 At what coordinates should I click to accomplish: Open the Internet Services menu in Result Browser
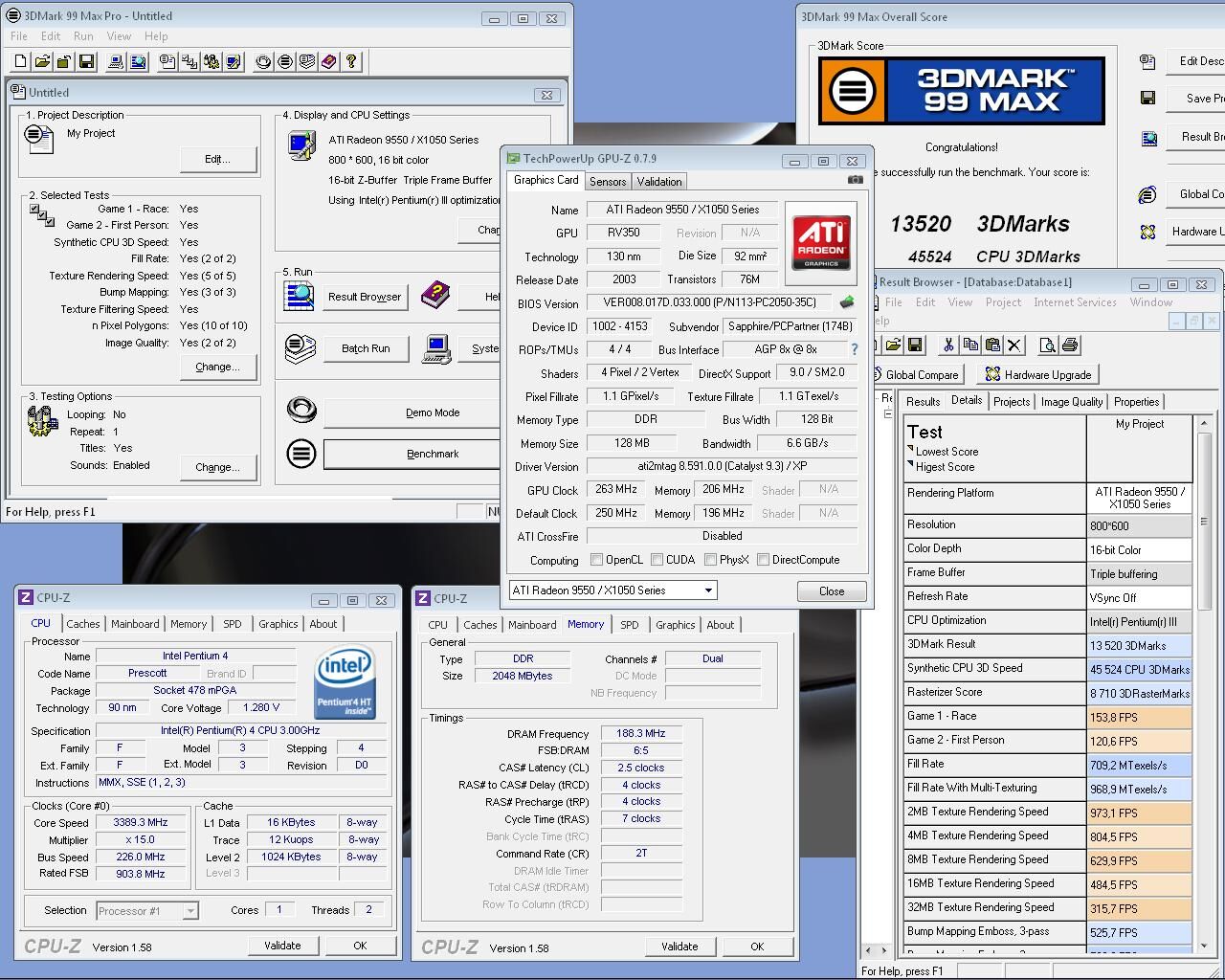coord(1075,302)
